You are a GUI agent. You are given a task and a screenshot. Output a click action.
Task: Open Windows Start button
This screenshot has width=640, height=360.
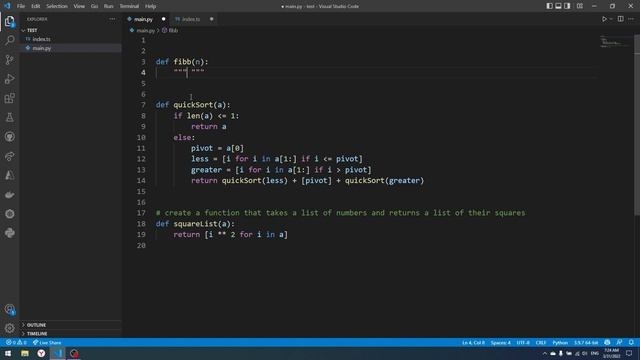(x=8, y=353)
